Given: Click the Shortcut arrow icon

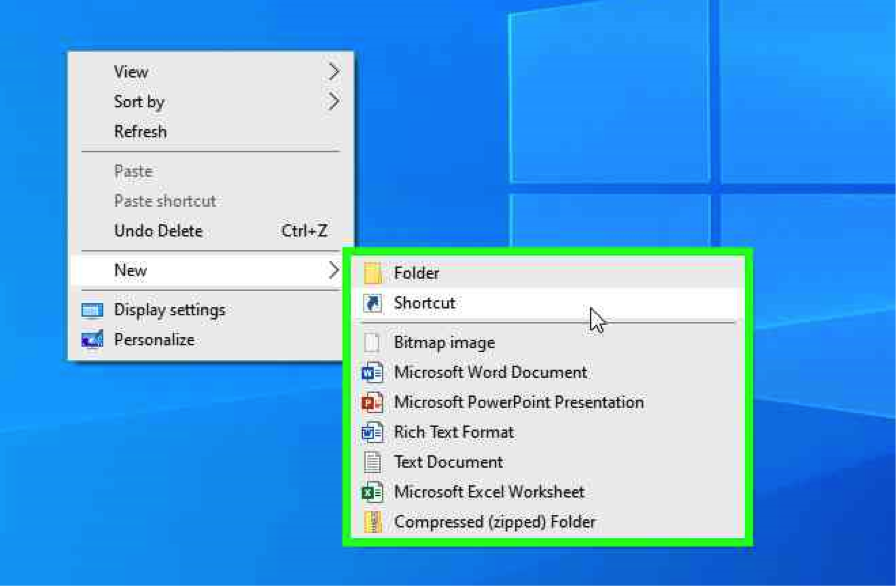Looking at the screenshot, I should [x=373, y=303].
